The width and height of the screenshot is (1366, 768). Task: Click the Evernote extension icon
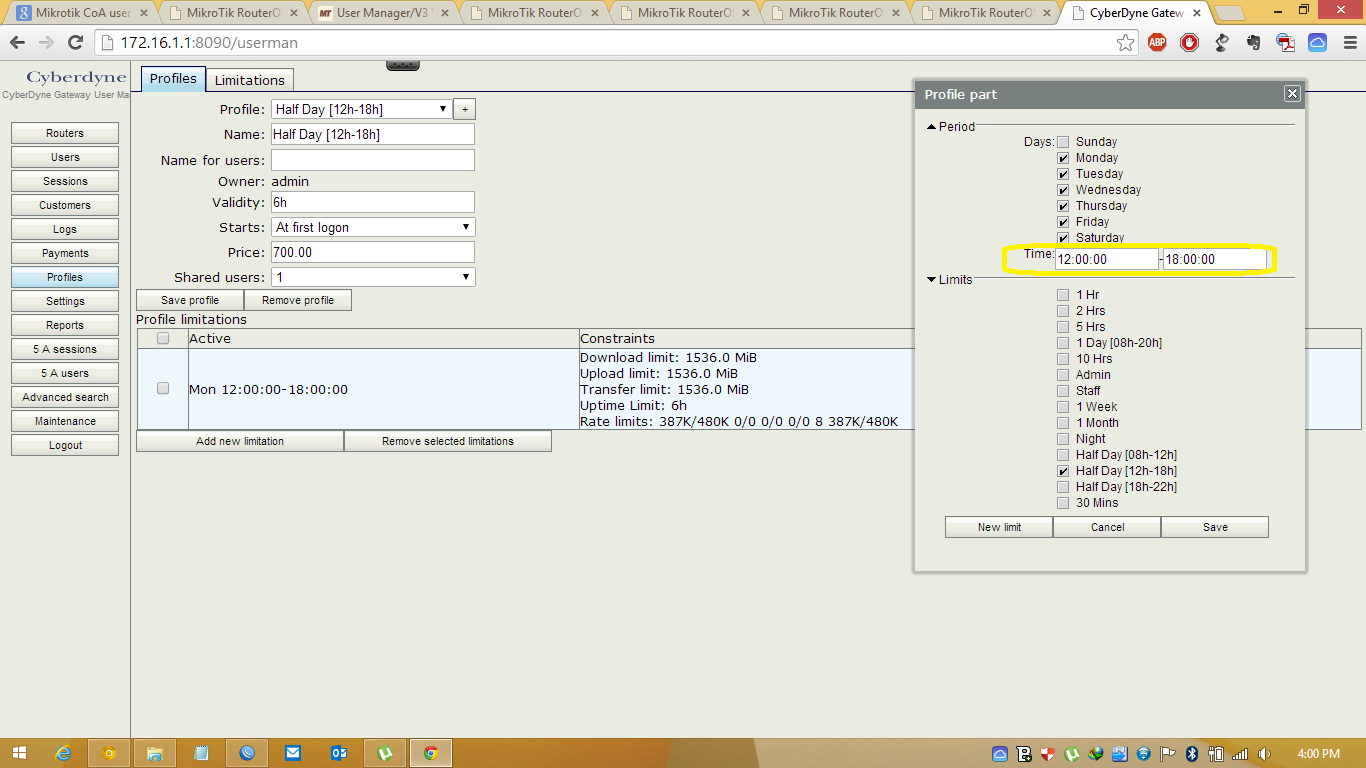click(x=1252, y=43)
